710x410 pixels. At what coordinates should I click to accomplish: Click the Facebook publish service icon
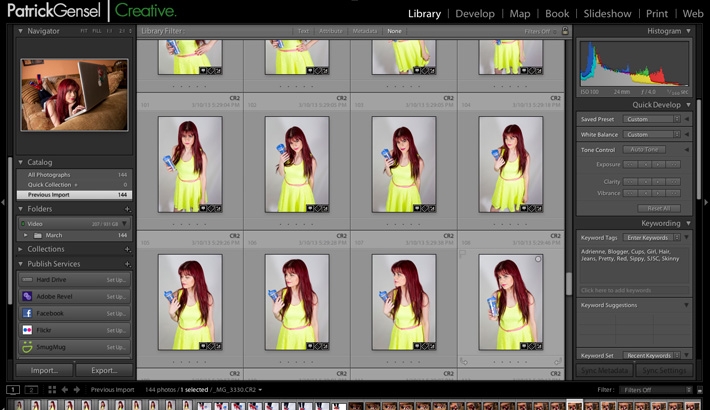point(27,313)
